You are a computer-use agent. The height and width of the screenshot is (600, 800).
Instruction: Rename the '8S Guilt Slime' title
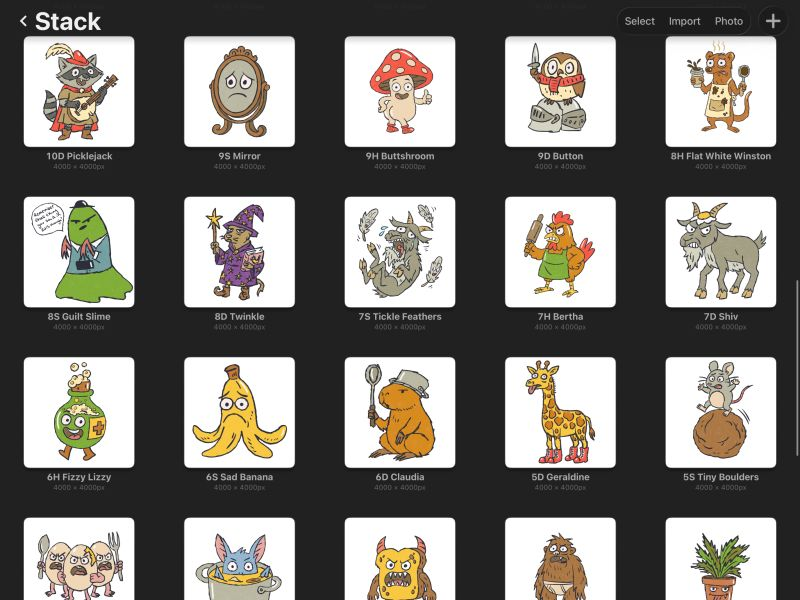tap(79, 316)
